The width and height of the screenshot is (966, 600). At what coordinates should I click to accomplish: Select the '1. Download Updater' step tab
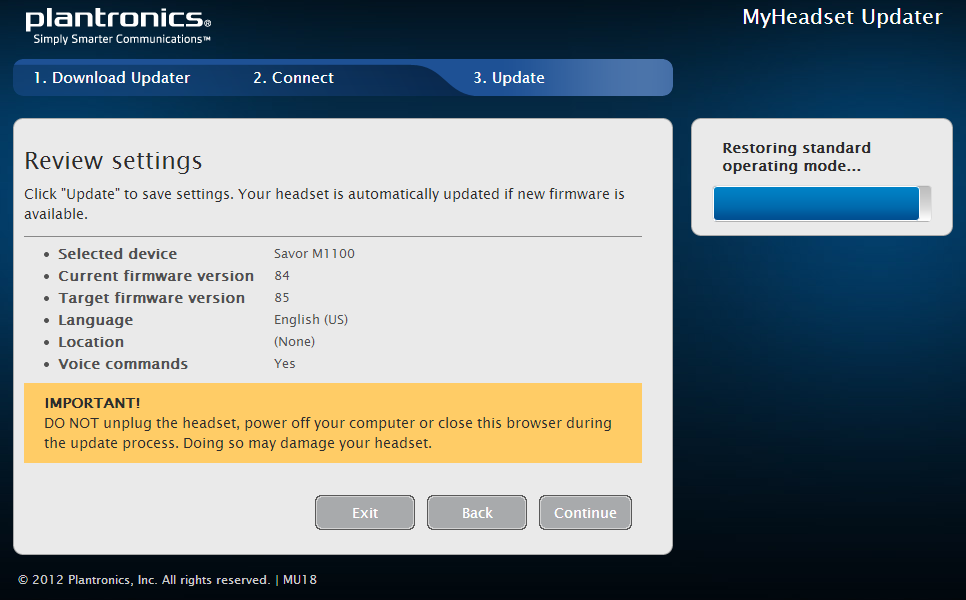tap(112, 78)
